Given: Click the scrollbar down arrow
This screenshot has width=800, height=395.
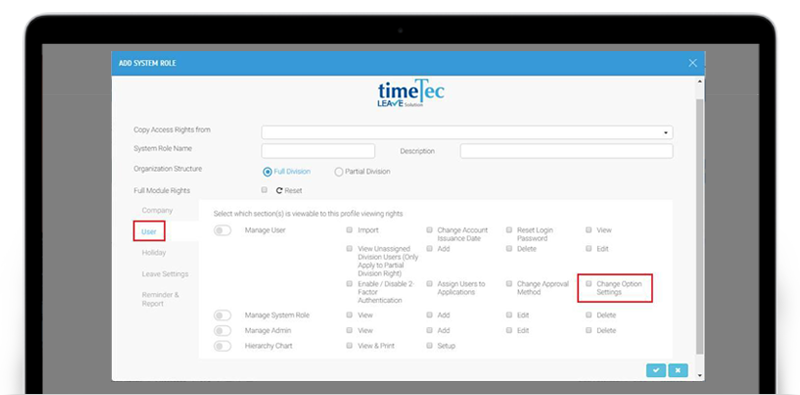Looking at the screenshot, I should (x=699, y=376).
